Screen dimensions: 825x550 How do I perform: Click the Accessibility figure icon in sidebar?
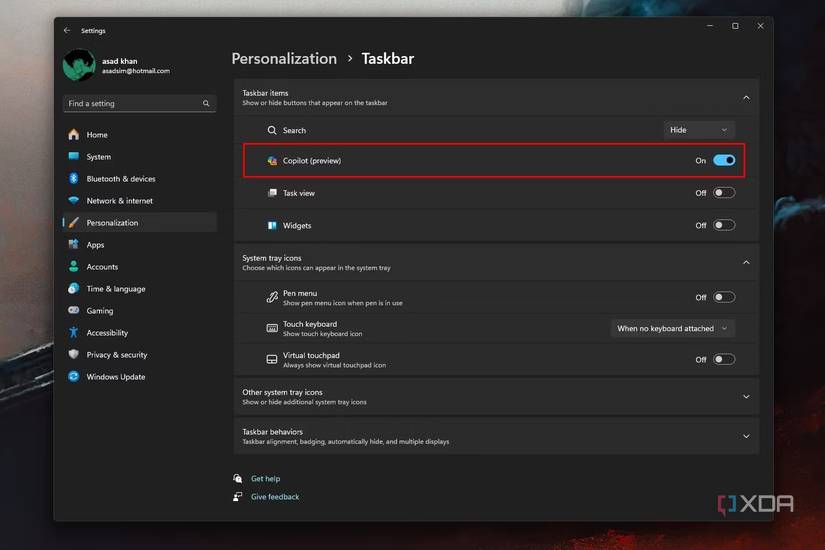click(x=74, y=332)
